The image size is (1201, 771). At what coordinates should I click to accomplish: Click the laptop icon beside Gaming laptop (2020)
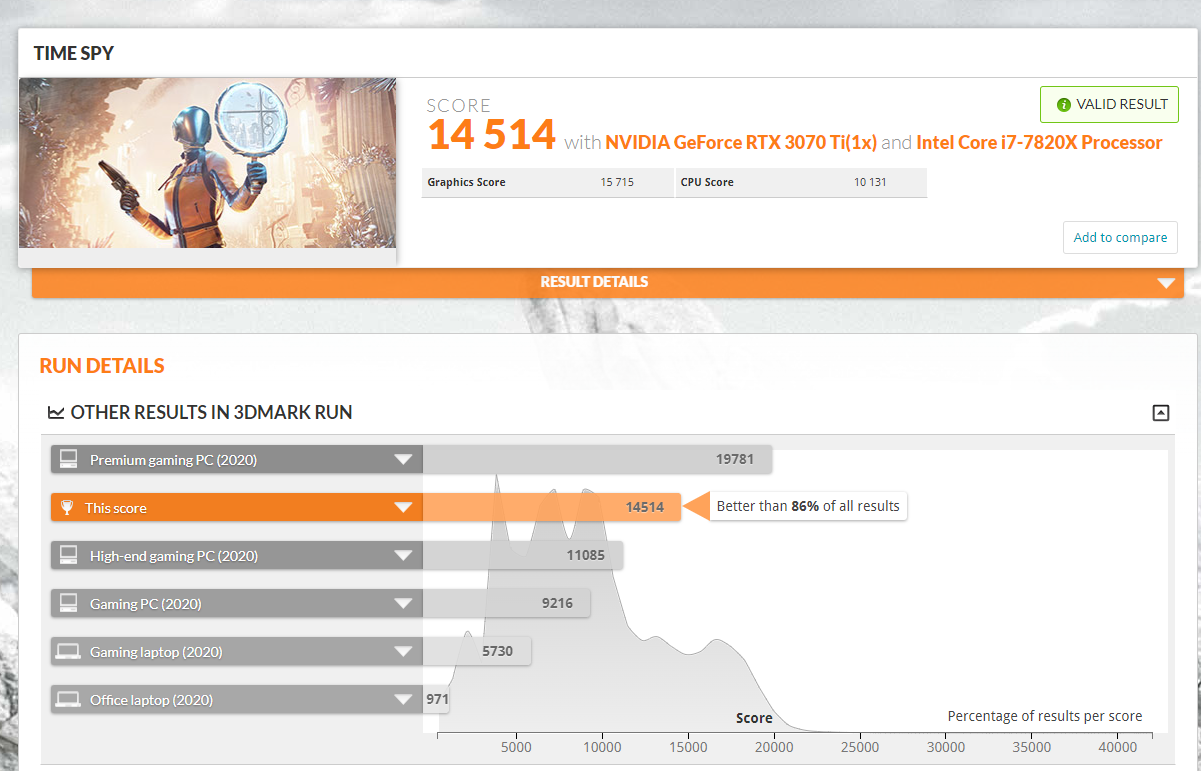point(68,652)
